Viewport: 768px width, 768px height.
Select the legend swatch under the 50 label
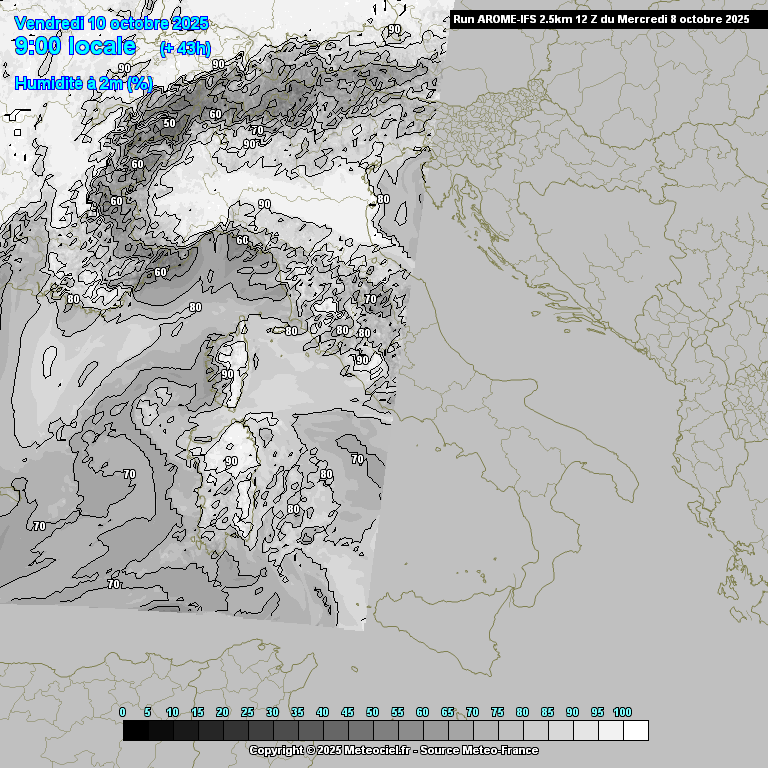(385, 731)
